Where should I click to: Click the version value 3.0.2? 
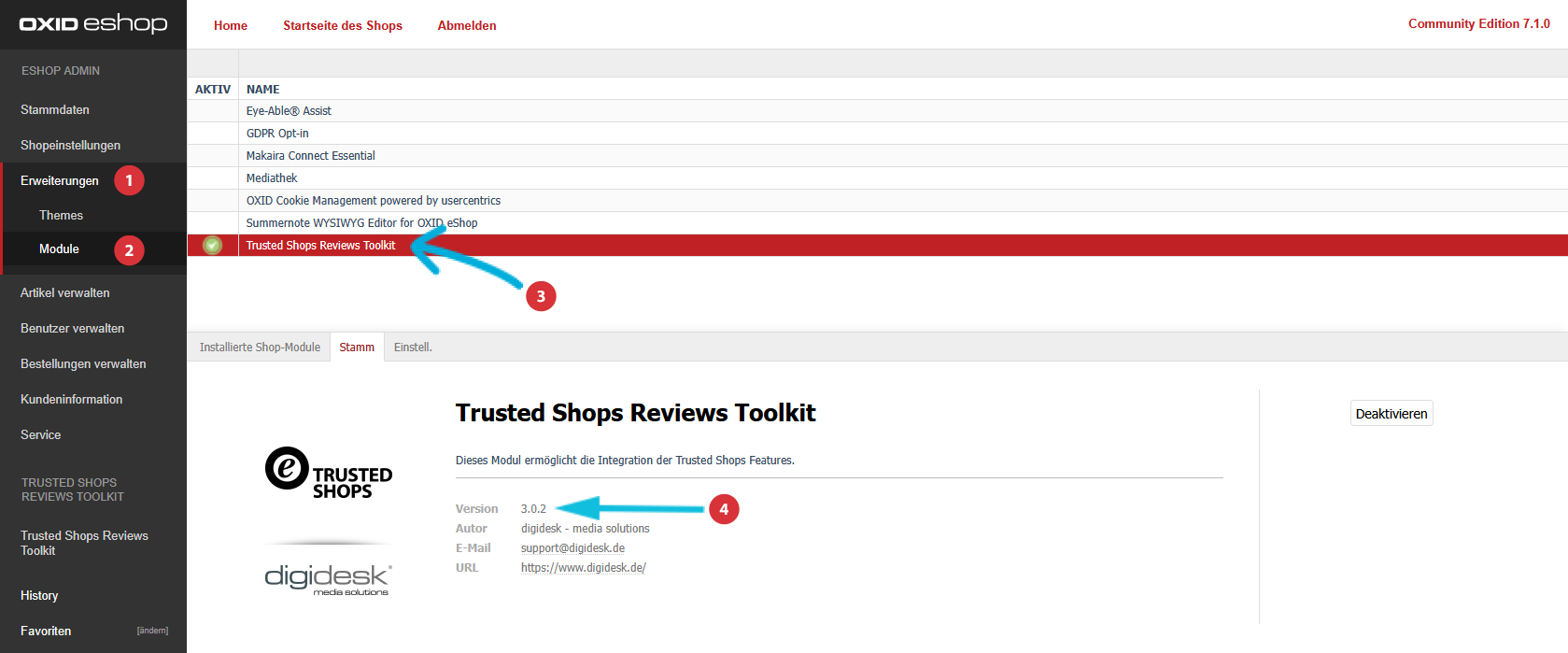533,508
